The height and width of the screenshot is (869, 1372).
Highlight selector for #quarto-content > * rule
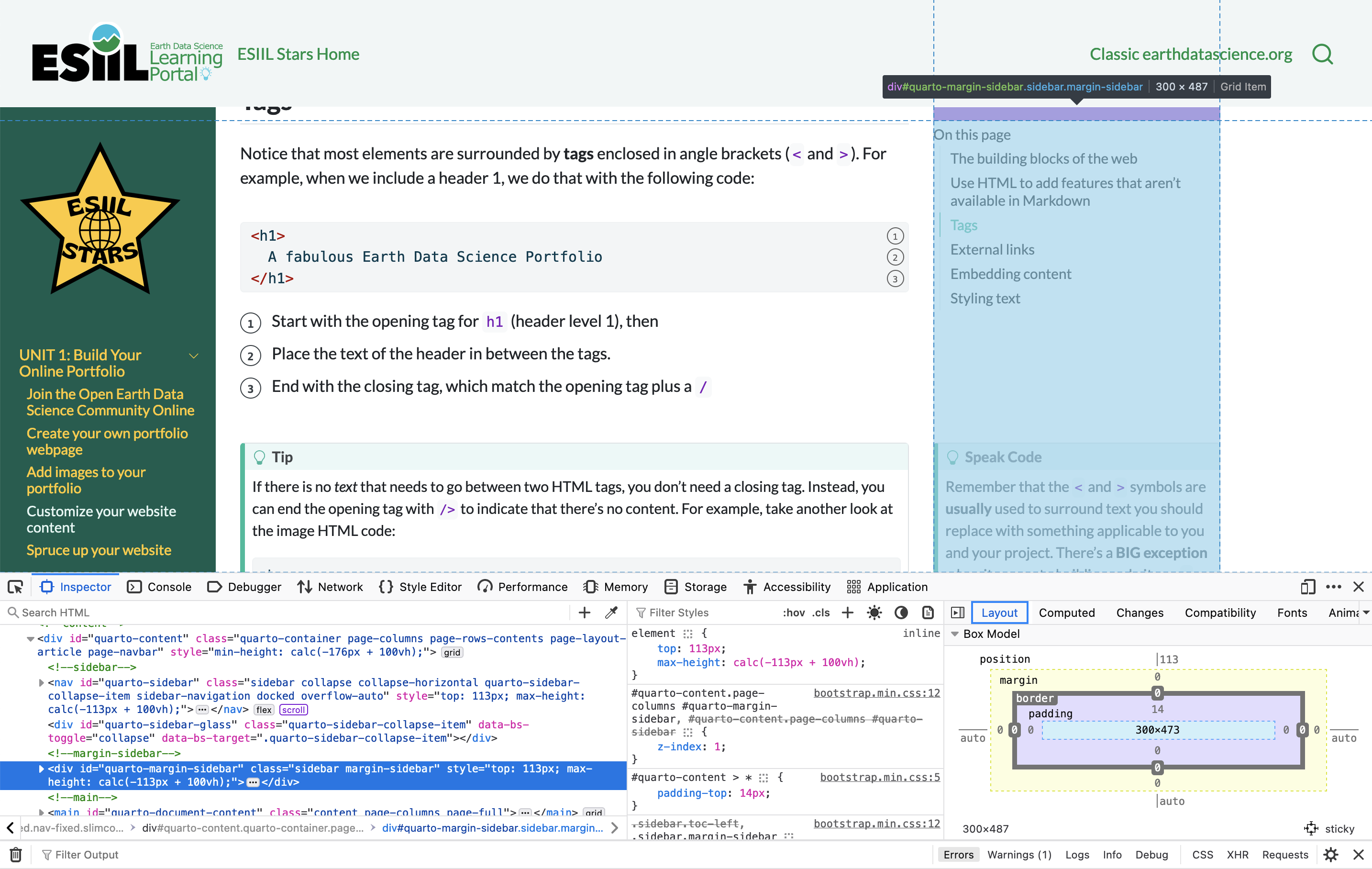point(763,777)
